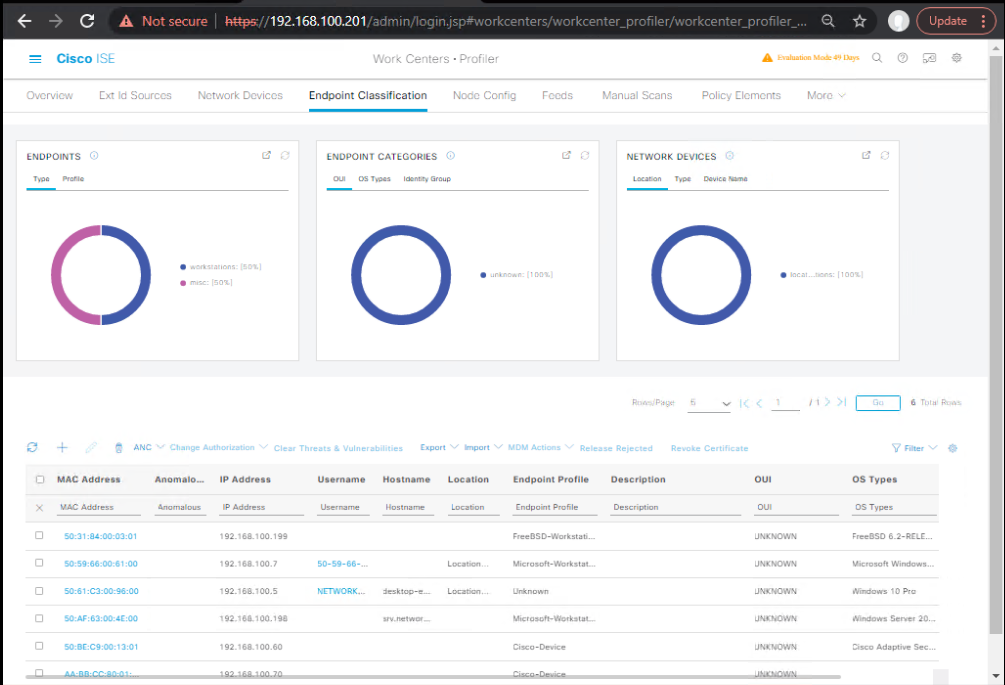The width and height of the screenshot is (1005, 685).
Task: Refresh the Network Devices dashlet
Action: click(x=885, y=155)
